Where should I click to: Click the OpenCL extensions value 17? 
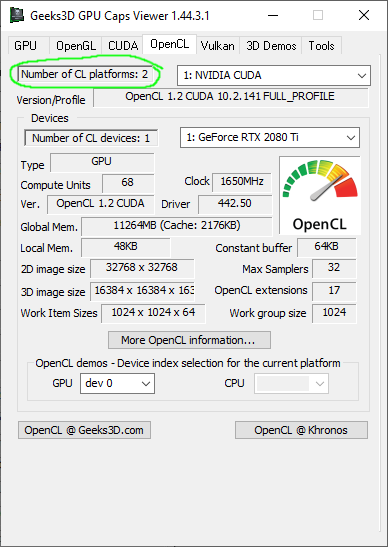click(x=334, y=291)
